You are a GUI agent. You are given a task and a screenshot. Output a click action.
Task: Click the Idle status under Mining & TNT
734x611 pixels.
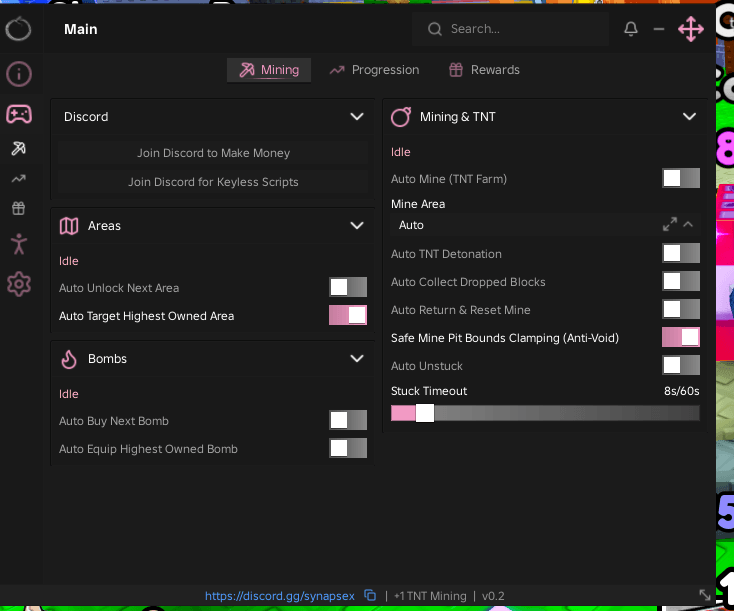coord(401,152)
